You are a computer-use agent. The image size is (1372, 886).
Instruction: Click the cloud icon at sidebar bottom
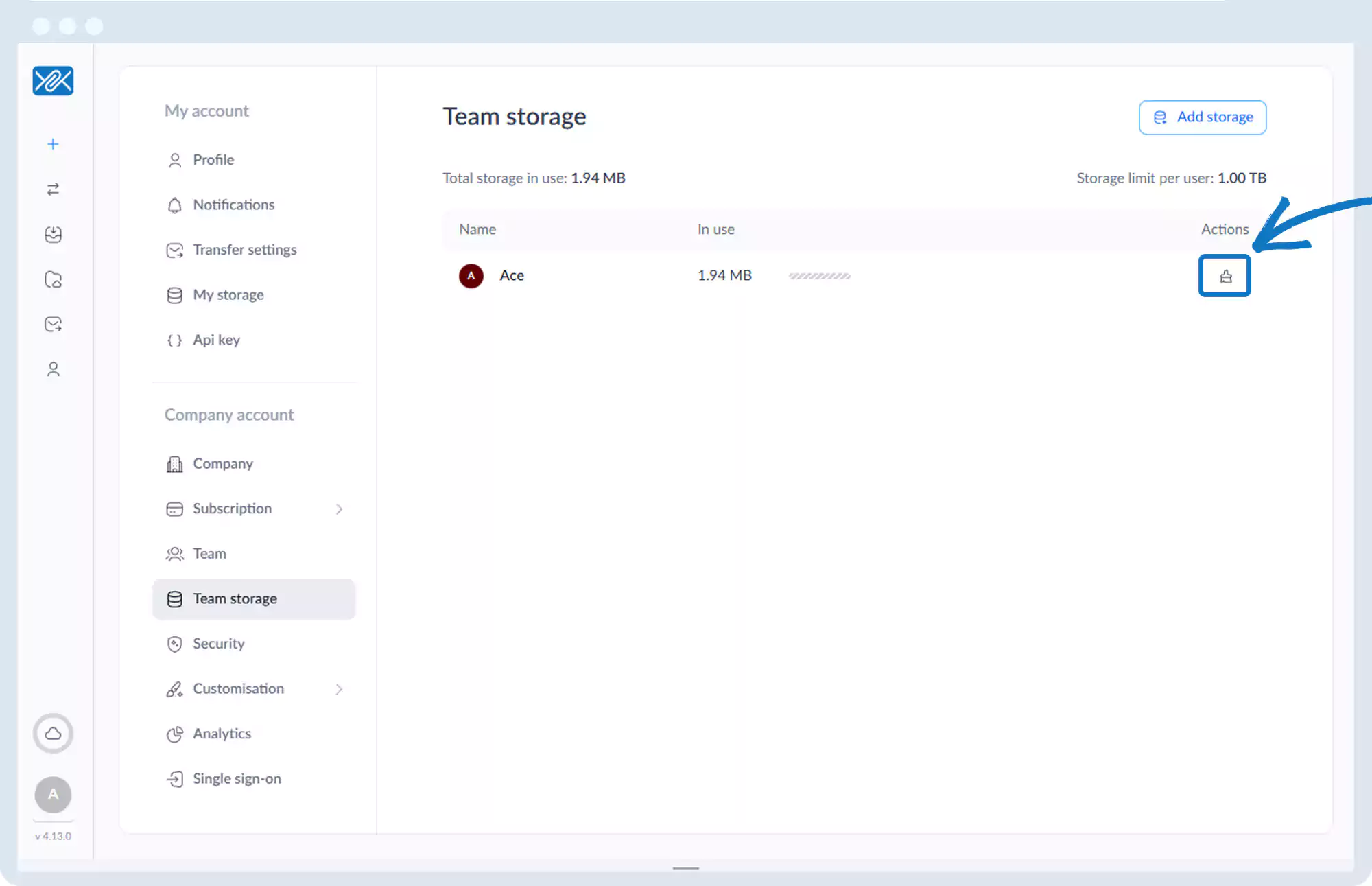click(53, 734)
